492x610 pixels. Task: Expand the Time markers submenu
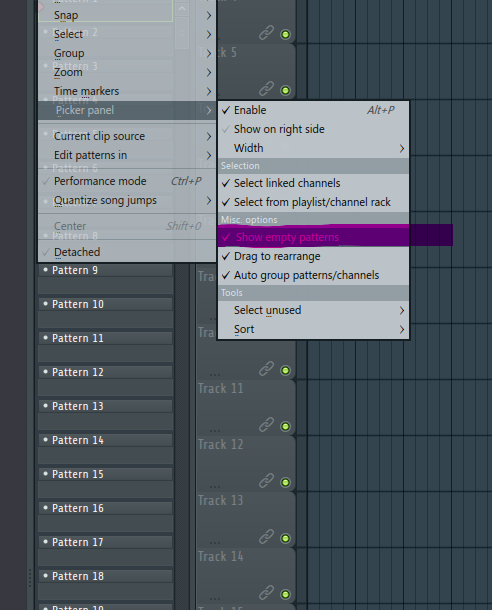coord(127,91)
